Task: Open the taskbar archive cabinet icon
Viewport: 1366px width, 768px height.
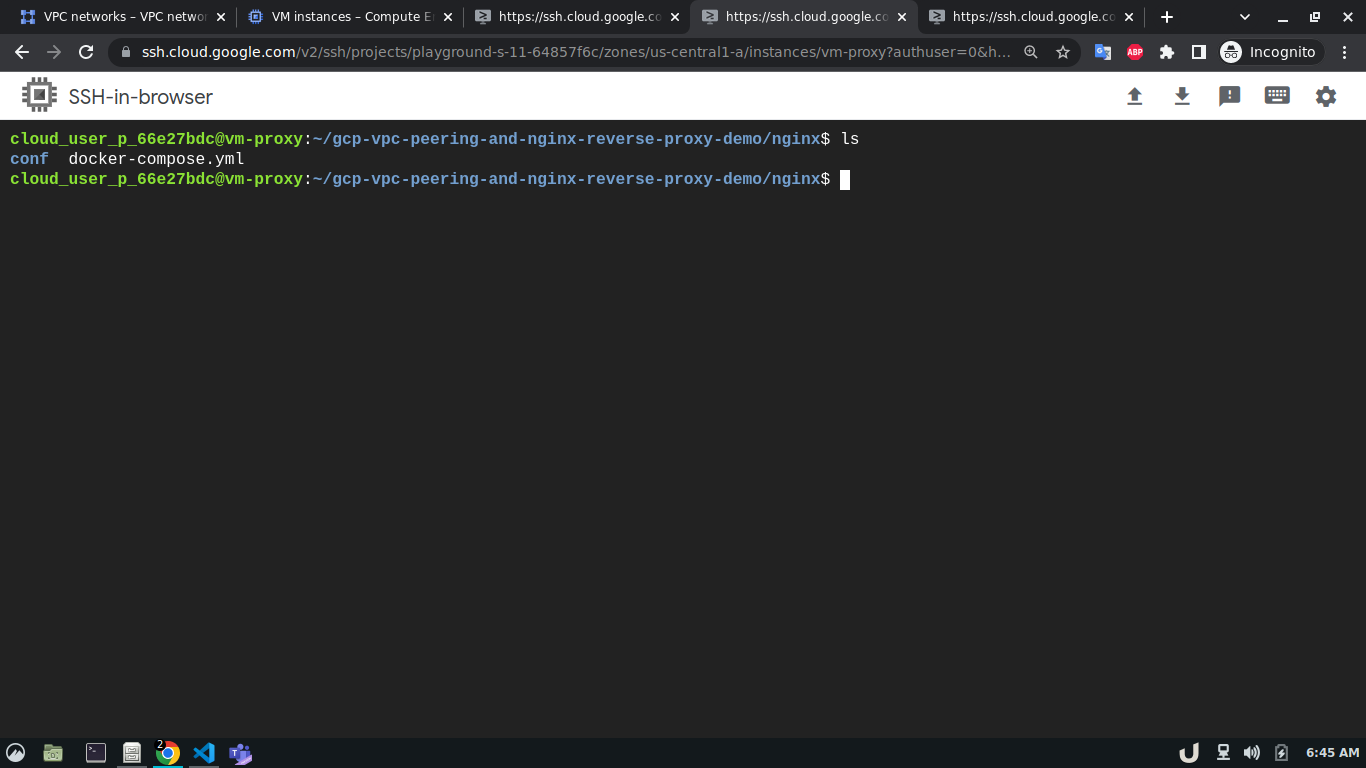Action: [x=131, y=753]
